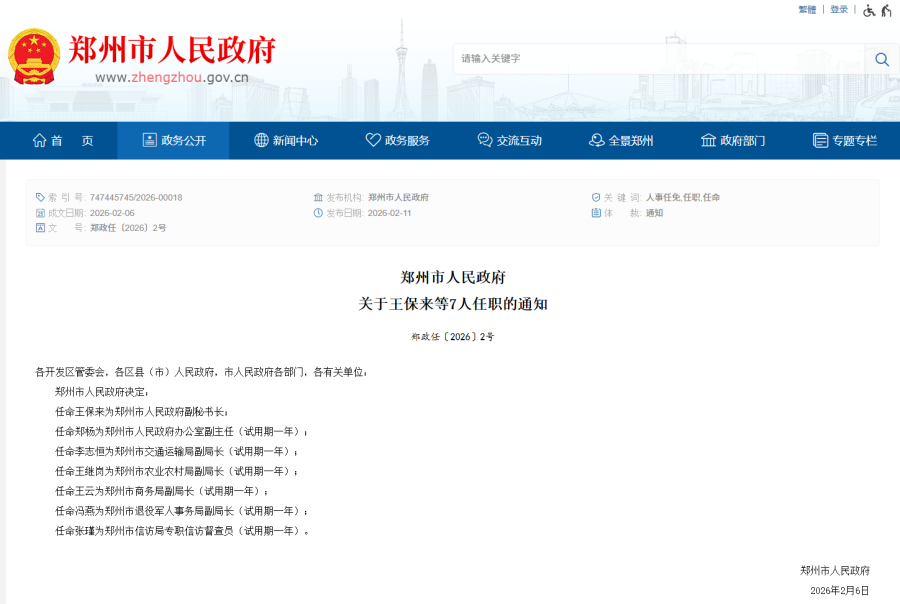
Task: Go to 首页 home in navigation
Action: [x=62, y=141]
